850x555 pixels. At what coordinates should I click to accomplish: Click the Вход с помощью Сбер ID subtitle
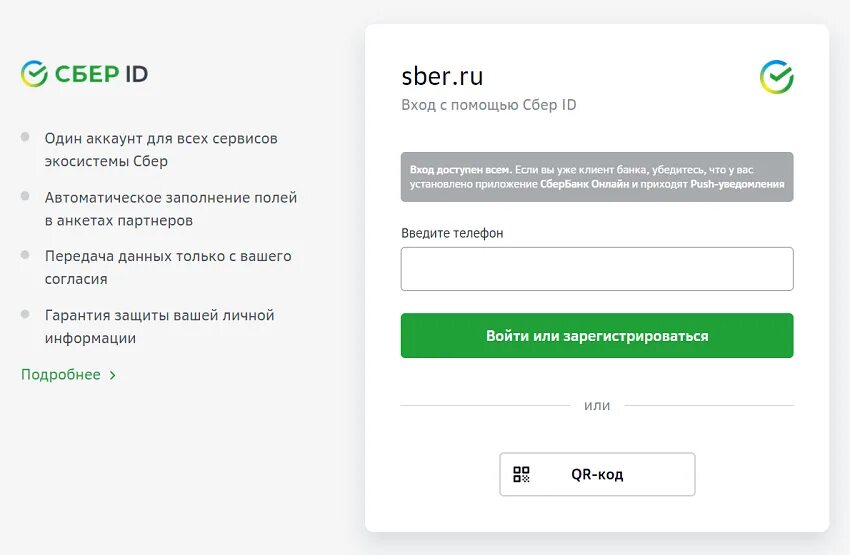tap(488, 105)
